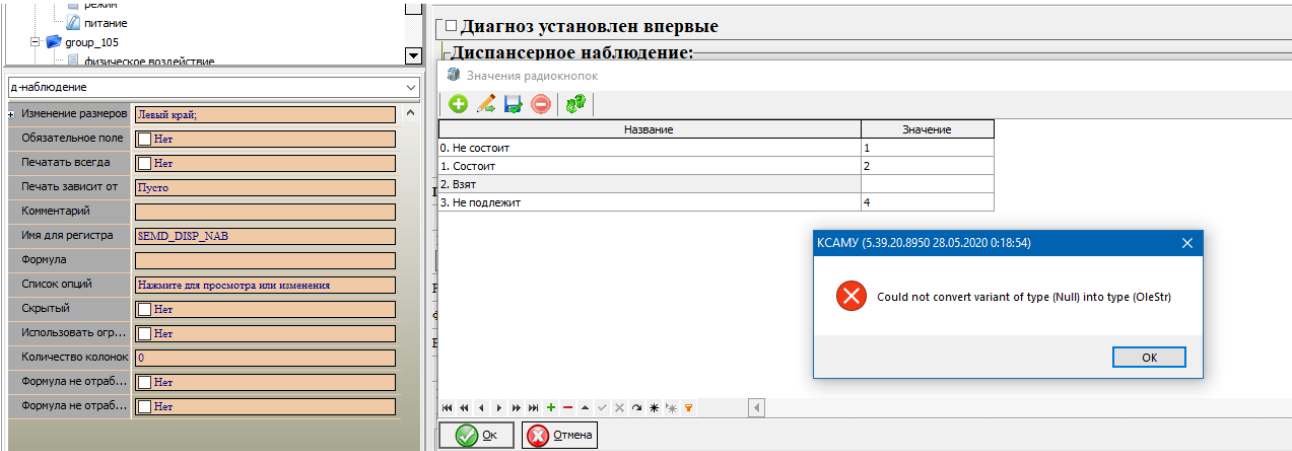Click the green plus add value icon
This screenshot has height=451, width=1292.
pyautogui.click(x=458, y=103)
